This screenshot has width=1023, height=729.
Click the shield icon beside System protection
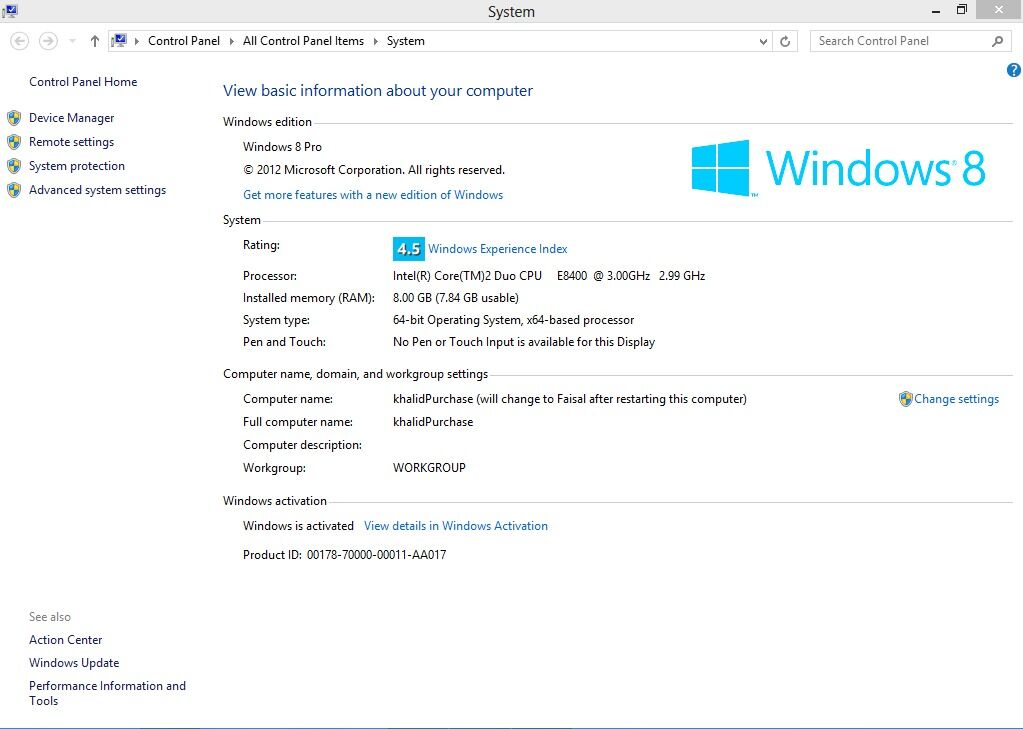click(x=14, y=166)
